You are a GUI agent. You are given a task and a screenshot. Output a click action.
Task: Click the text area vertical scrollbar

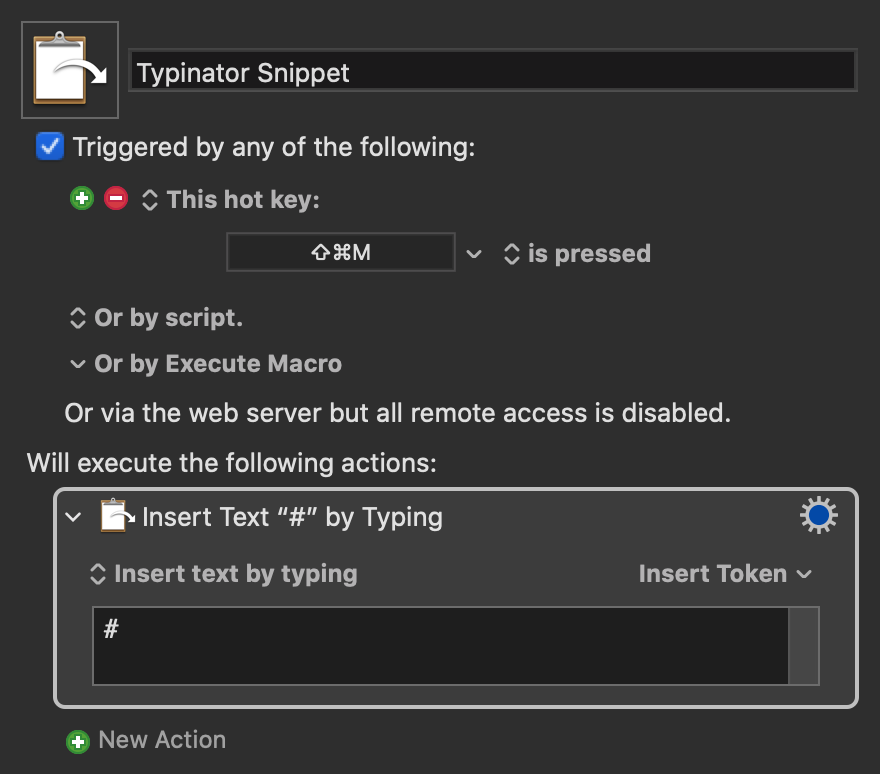[x=804, y=645]
